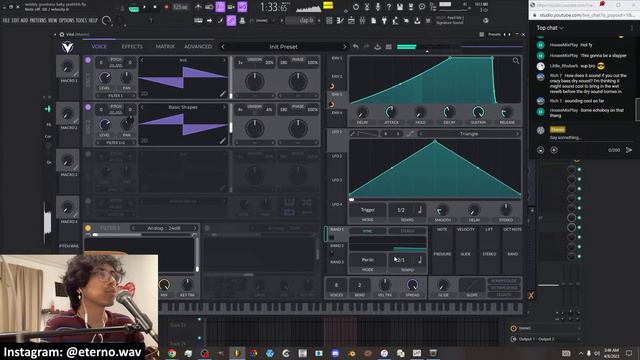Select RAND 2 in random list
Viewport: 640px width, 360px height.
[337, 246]
